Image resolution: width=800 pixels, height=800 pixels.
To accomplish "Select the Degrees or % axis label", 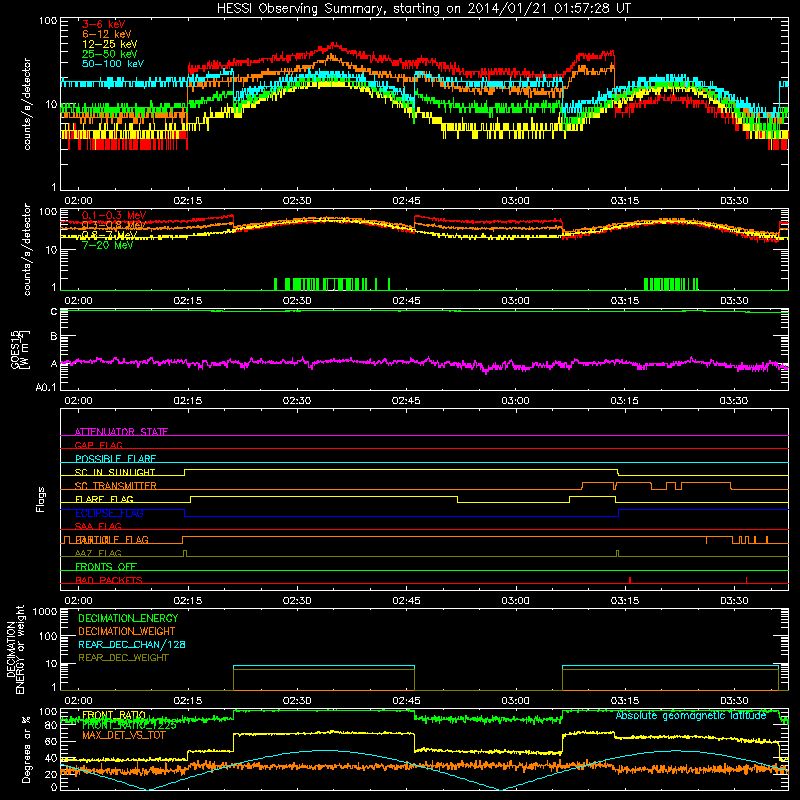I will [x=26, y=749].
